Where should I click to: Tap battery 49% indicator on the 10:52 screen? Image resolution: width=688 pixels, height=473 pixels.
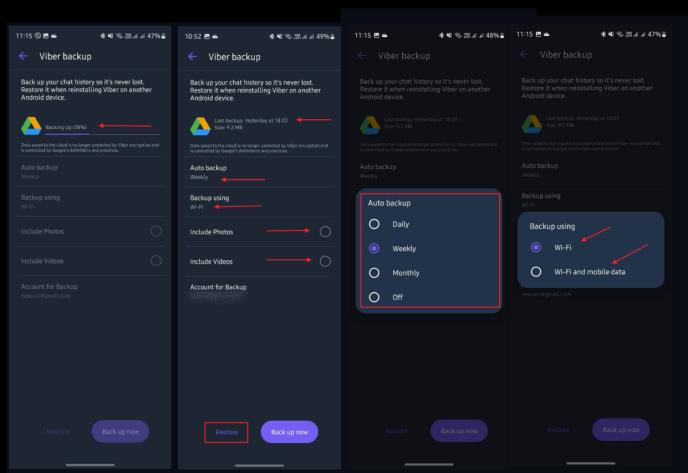[325, 36]
